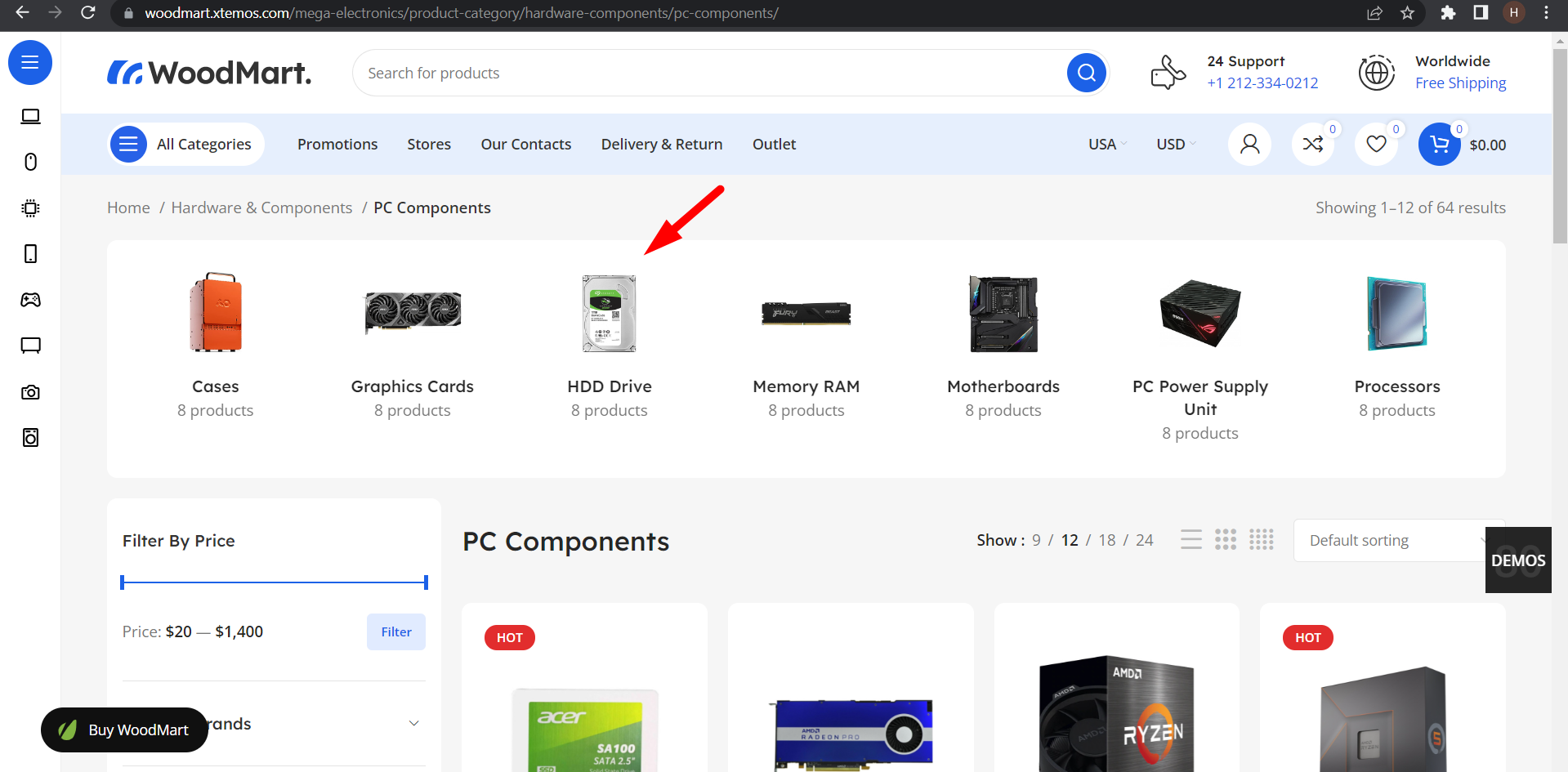Select the TV monitor icon in sidebar
This screenshot has width=1568, height=772.
30,346
